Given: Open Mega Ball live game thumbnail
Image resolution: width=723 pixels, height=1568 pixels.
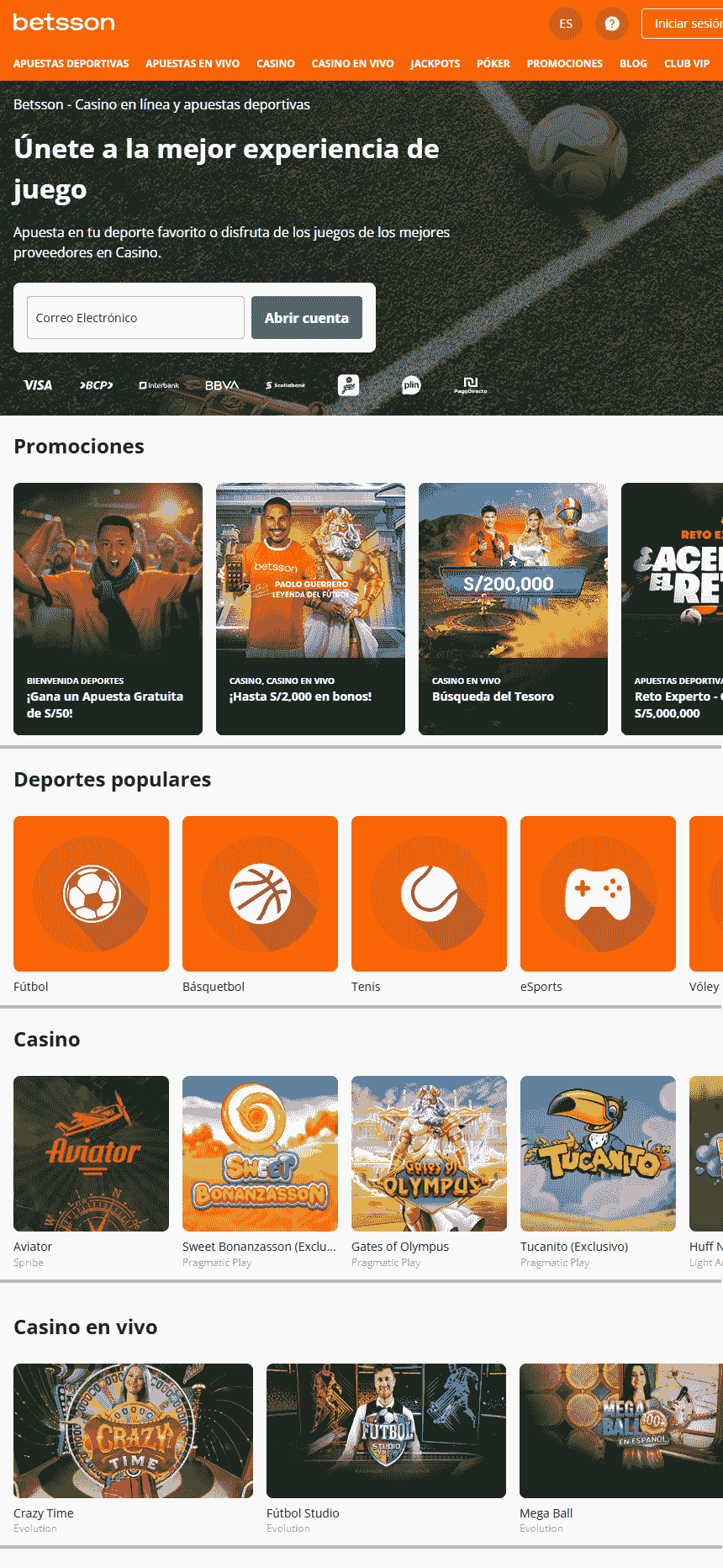Looking at the screenshot, I should point(621,1431).
